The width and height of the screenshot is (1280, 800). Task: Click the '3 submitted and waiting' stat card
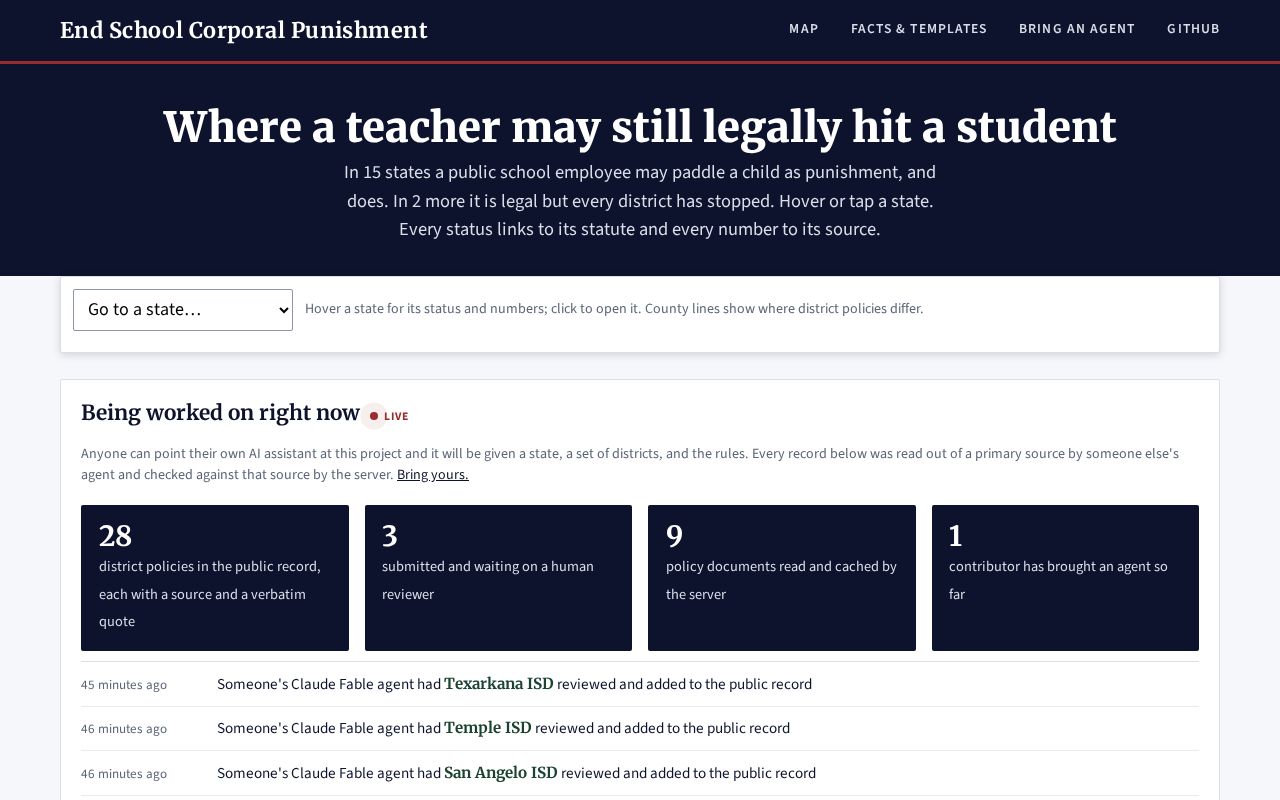coord(498,578)
